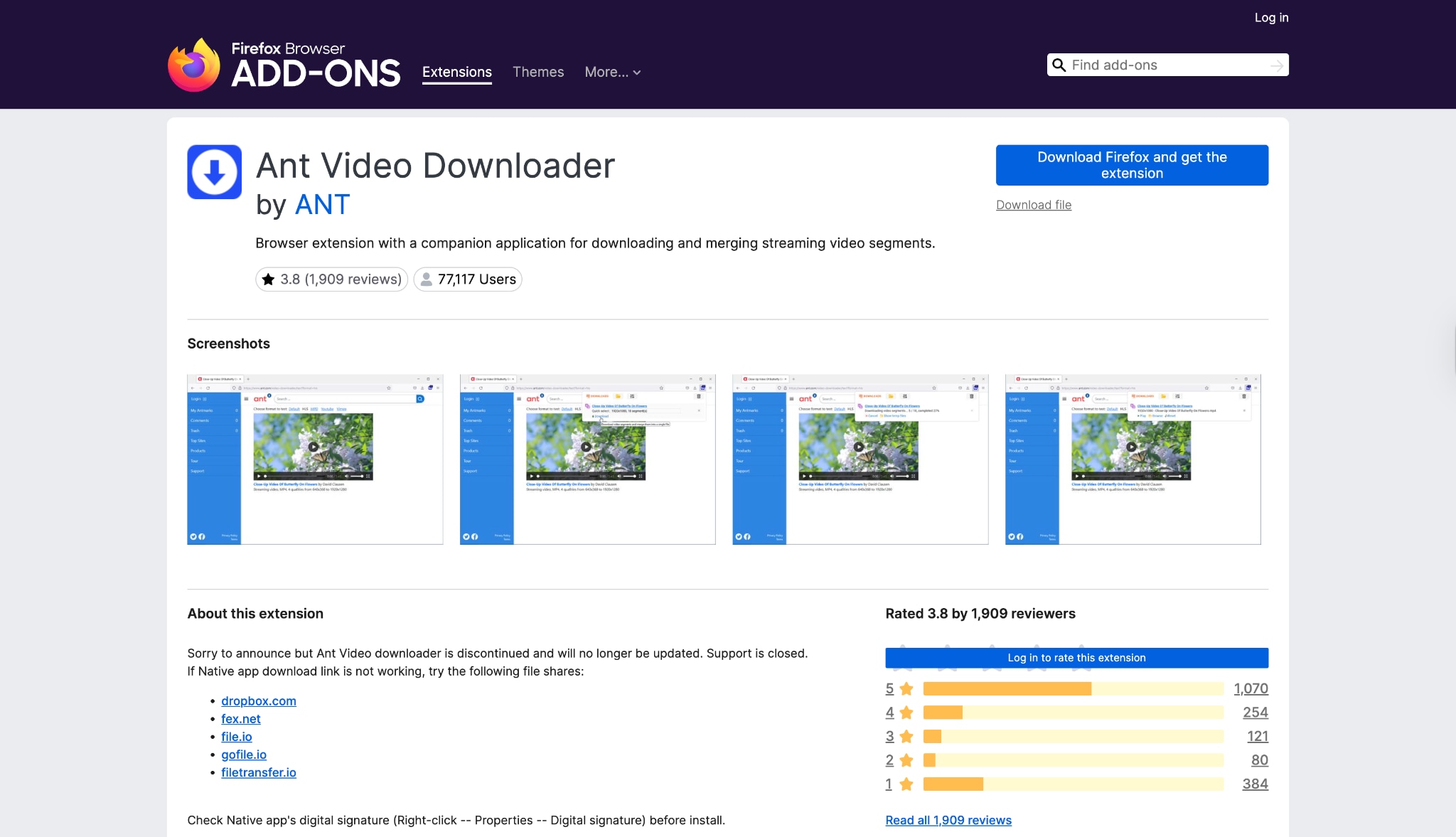Image resolution: width=1456 pixels, height=837 pixels.
Task: Click the Ant Video Downloader extension icon
Action: (214, 170)
